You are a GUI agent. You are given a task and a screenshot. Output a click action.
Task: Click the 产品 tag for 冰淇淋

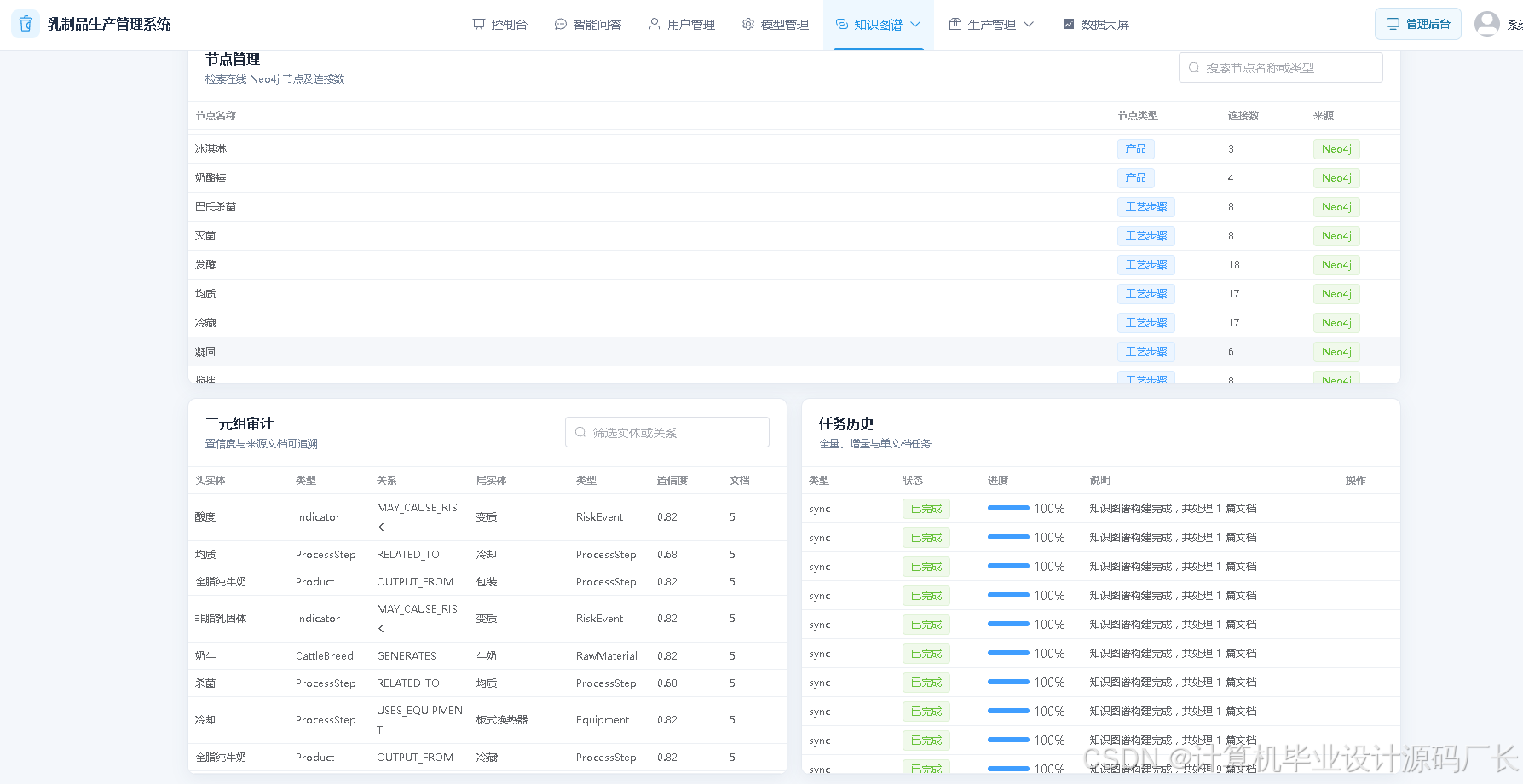pyautogui.click(x=1136, y=149)
